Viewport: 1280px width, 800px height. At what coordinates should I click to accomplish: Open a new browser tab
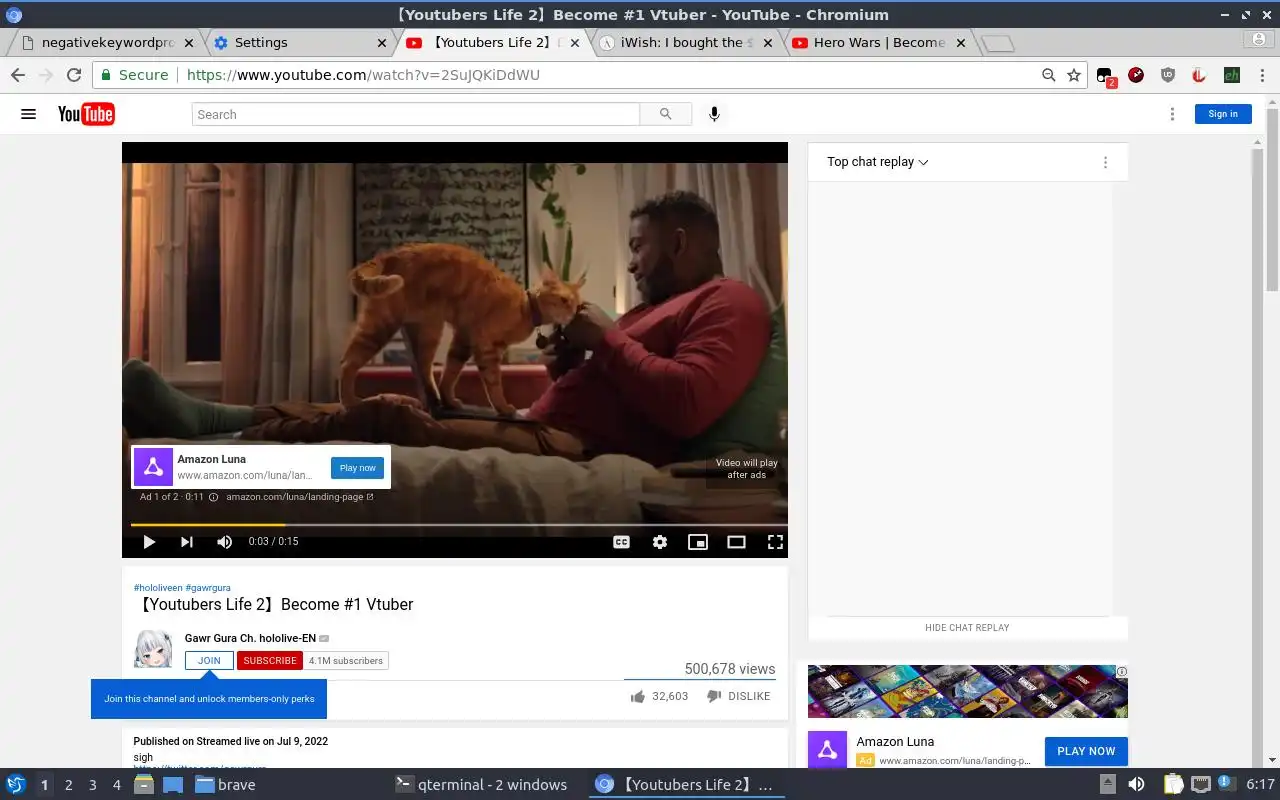click(x=997, y=44)
